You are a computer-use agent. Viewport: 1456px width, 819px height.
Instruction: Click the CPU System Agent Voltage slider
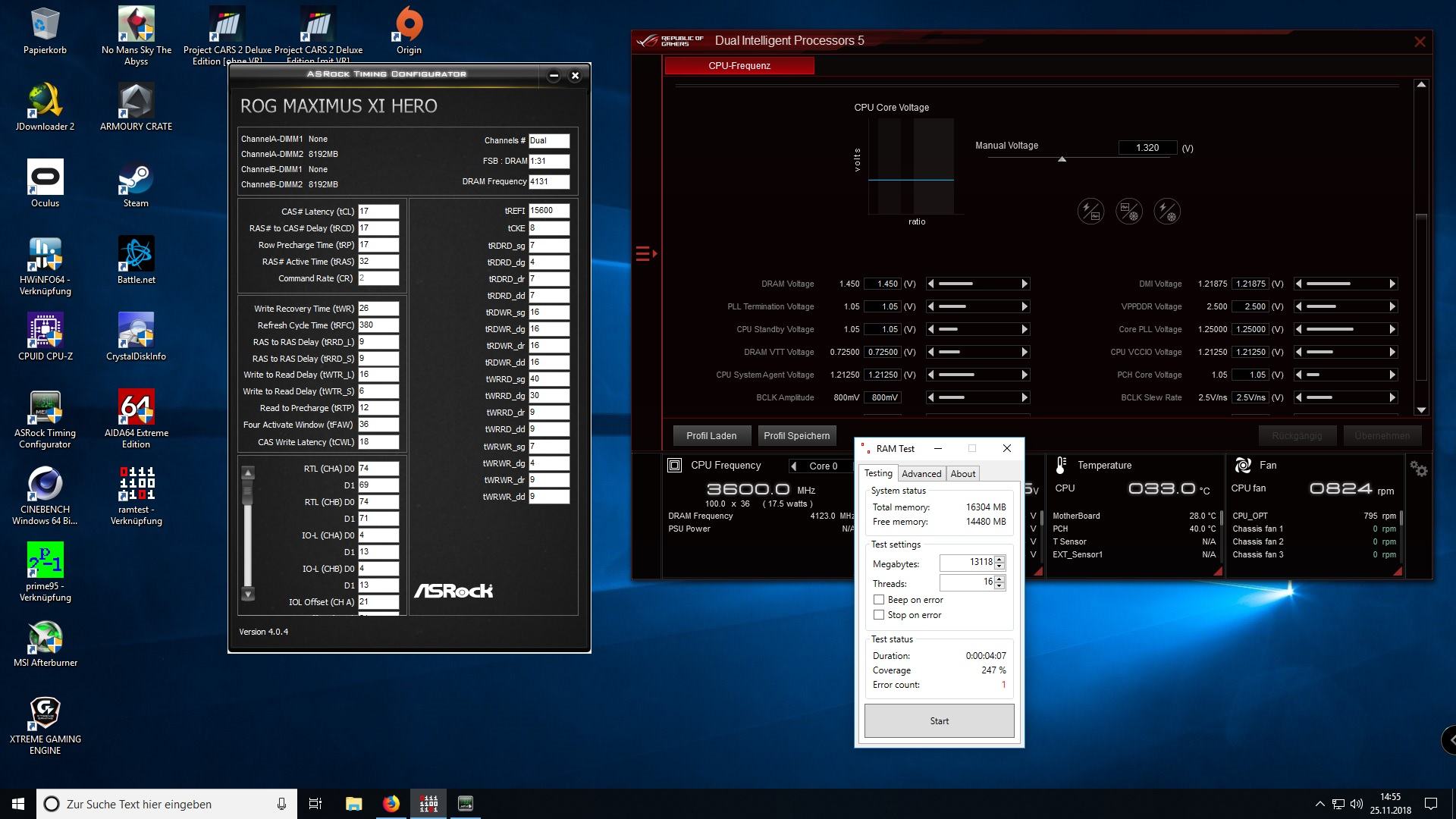pos(979,375)
